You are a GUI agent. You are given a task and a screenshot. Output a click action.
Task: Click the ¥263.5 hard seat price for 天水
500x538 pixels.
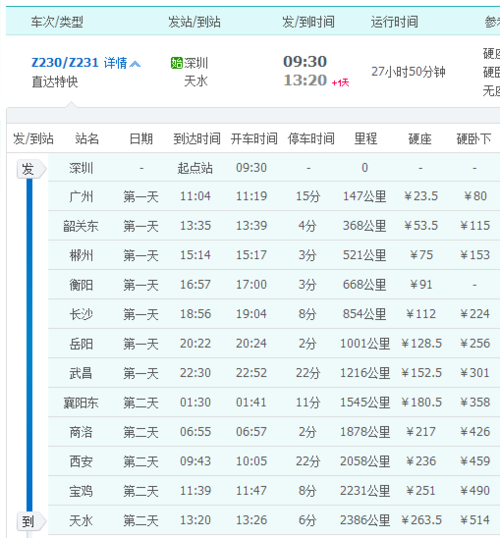coord(421,521)
